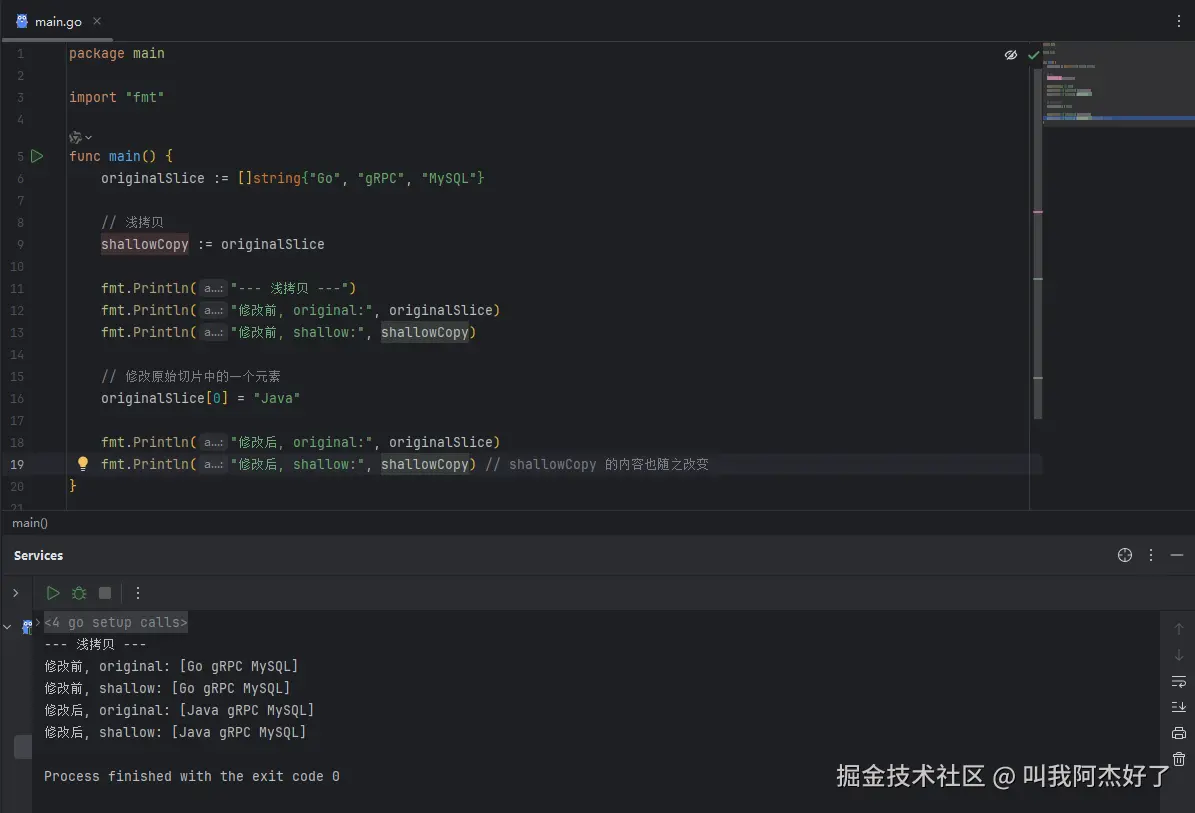Toggle the reader mode eye icon
The width and height of the screenshot is (1195, 813).
(1011, 55)
